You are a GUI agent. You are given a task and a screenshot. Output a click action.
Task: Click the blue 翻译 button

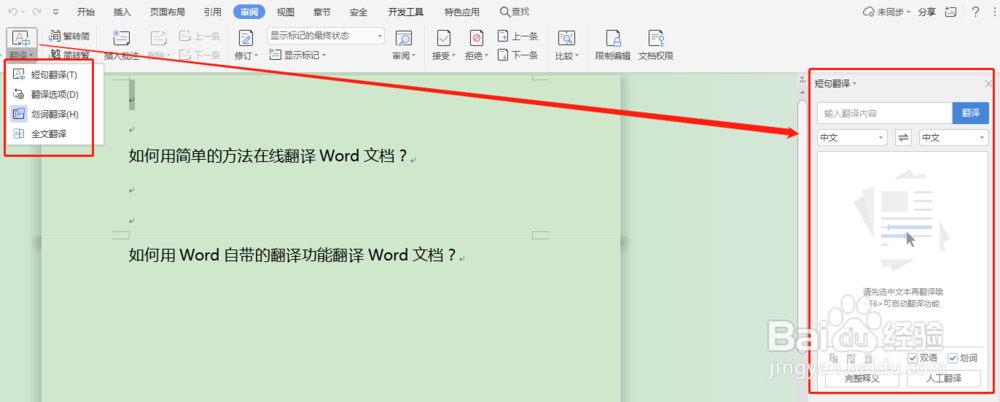[x=971, y=113]
